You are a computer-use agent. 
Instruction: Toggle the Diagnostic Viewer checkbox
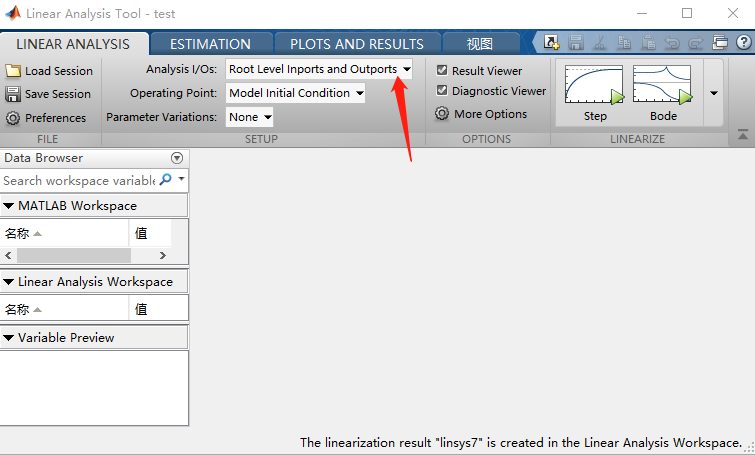pyautogui.click(x=442, y=91)
